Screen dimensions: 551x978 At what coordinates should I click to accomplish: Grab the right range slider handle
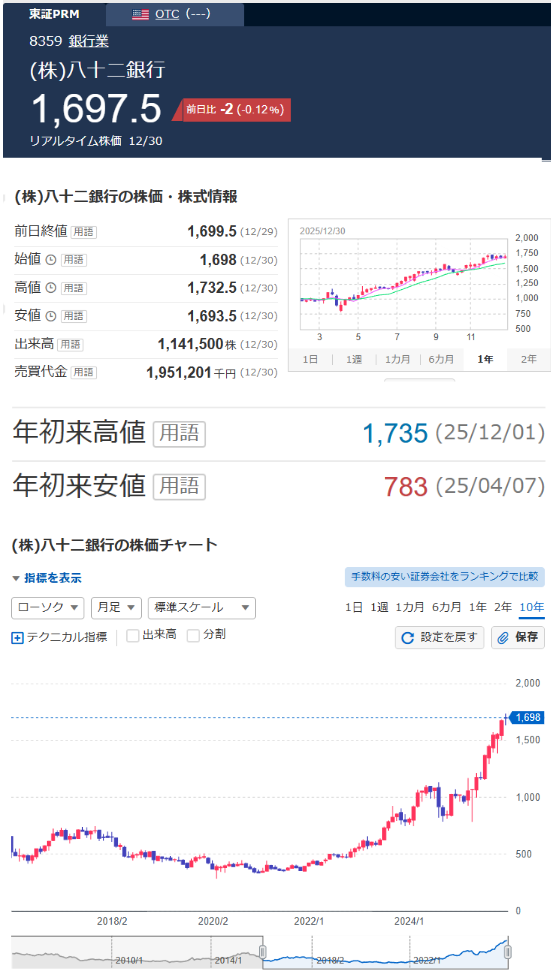pos(508,952)
